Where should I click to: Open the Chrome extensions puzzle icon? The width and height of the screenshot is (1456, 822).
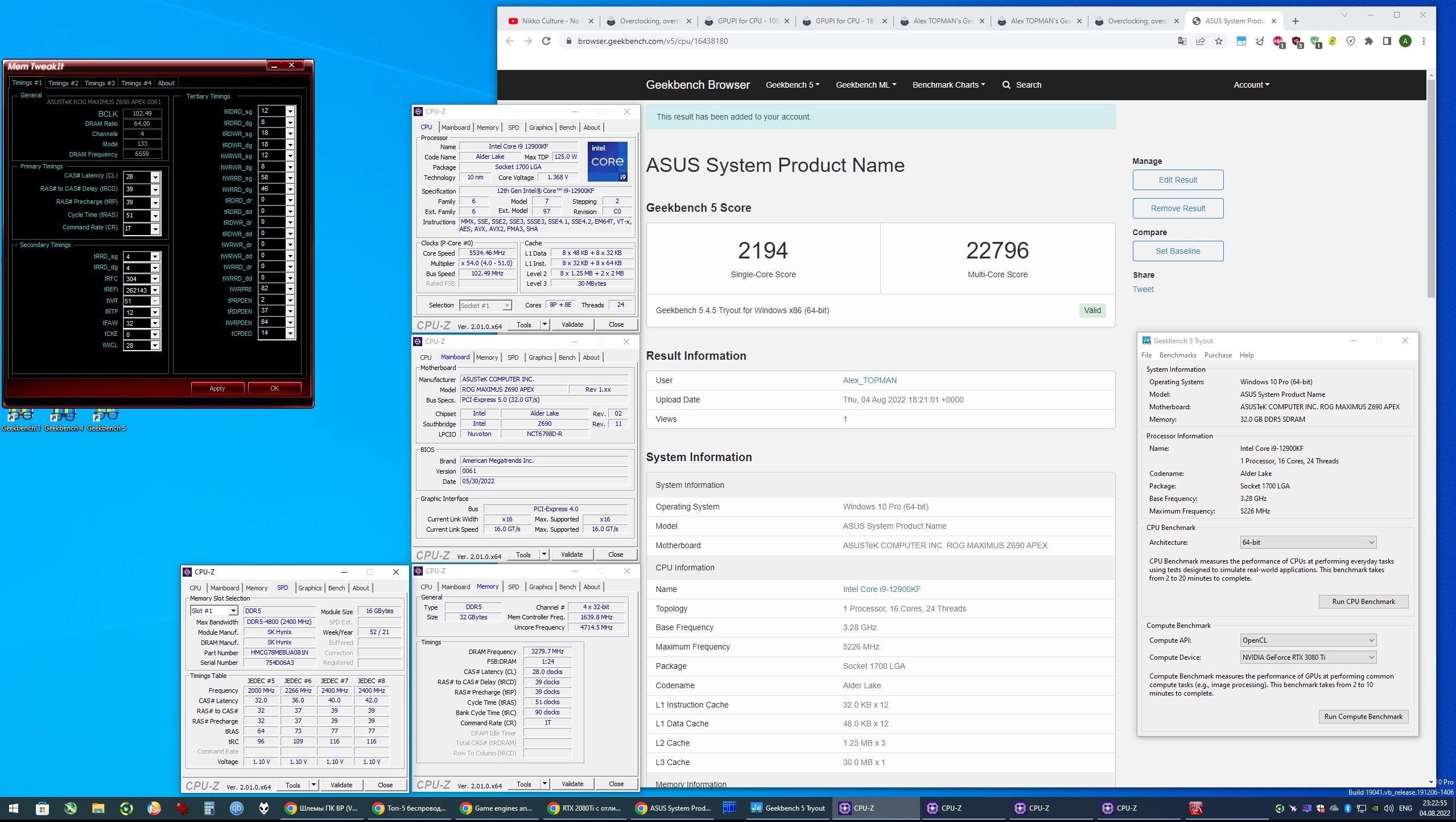point(1369,41)
